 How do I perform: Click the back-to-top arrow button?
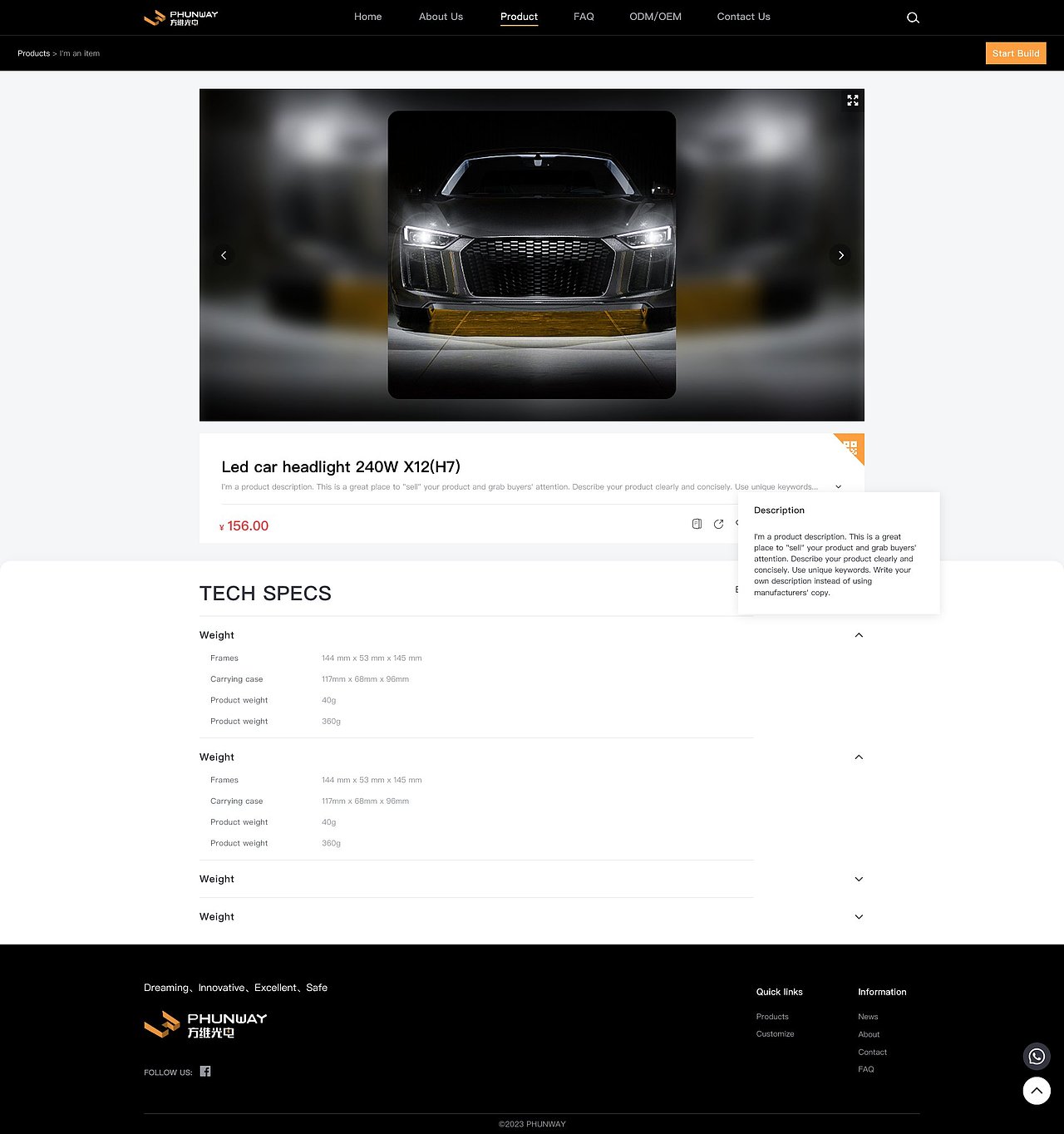pos(1037,1091)
